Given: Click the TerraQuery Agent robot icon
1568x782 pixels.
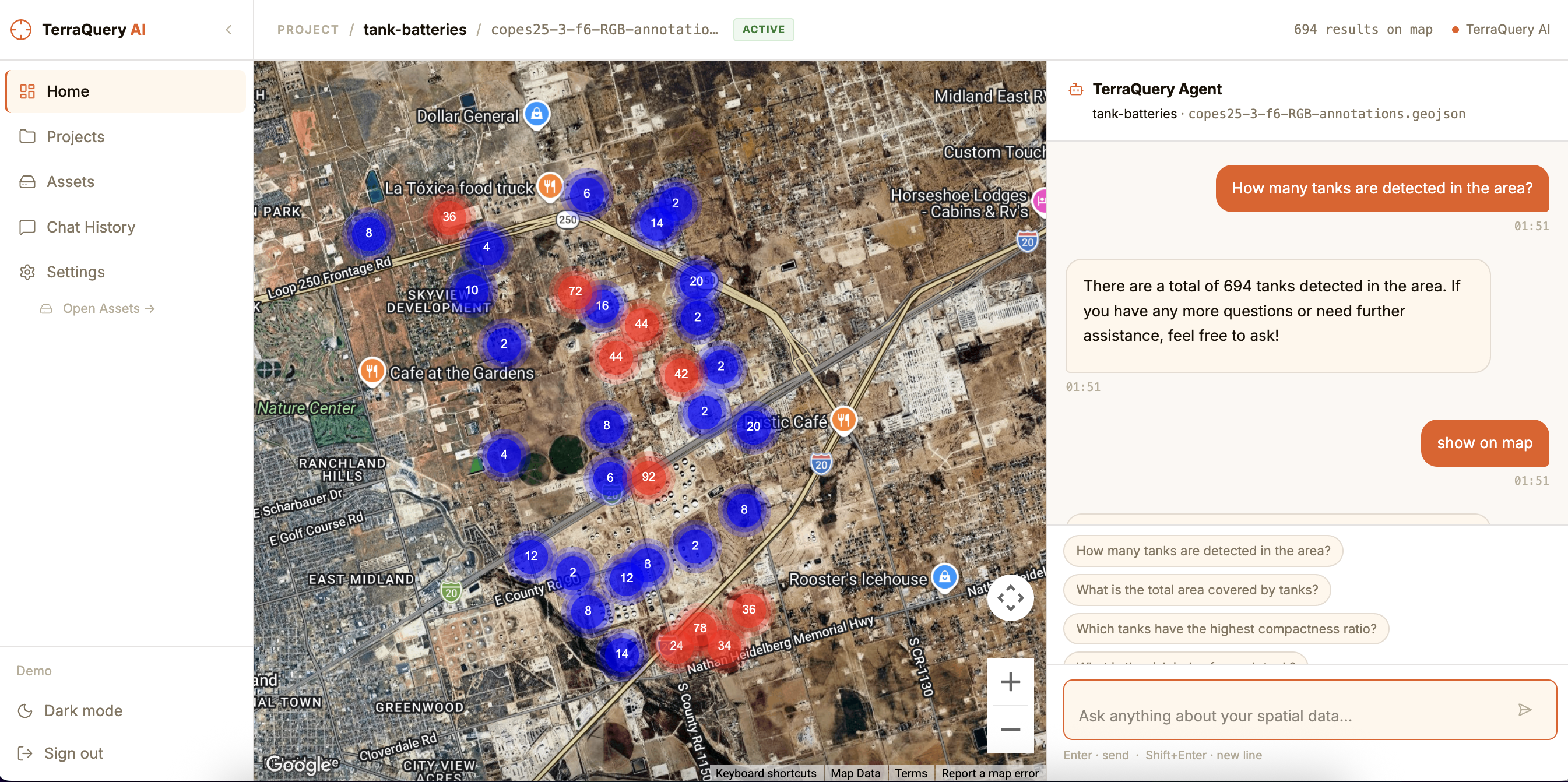Looking at the screenshot, I should [x=1075, y=90].
